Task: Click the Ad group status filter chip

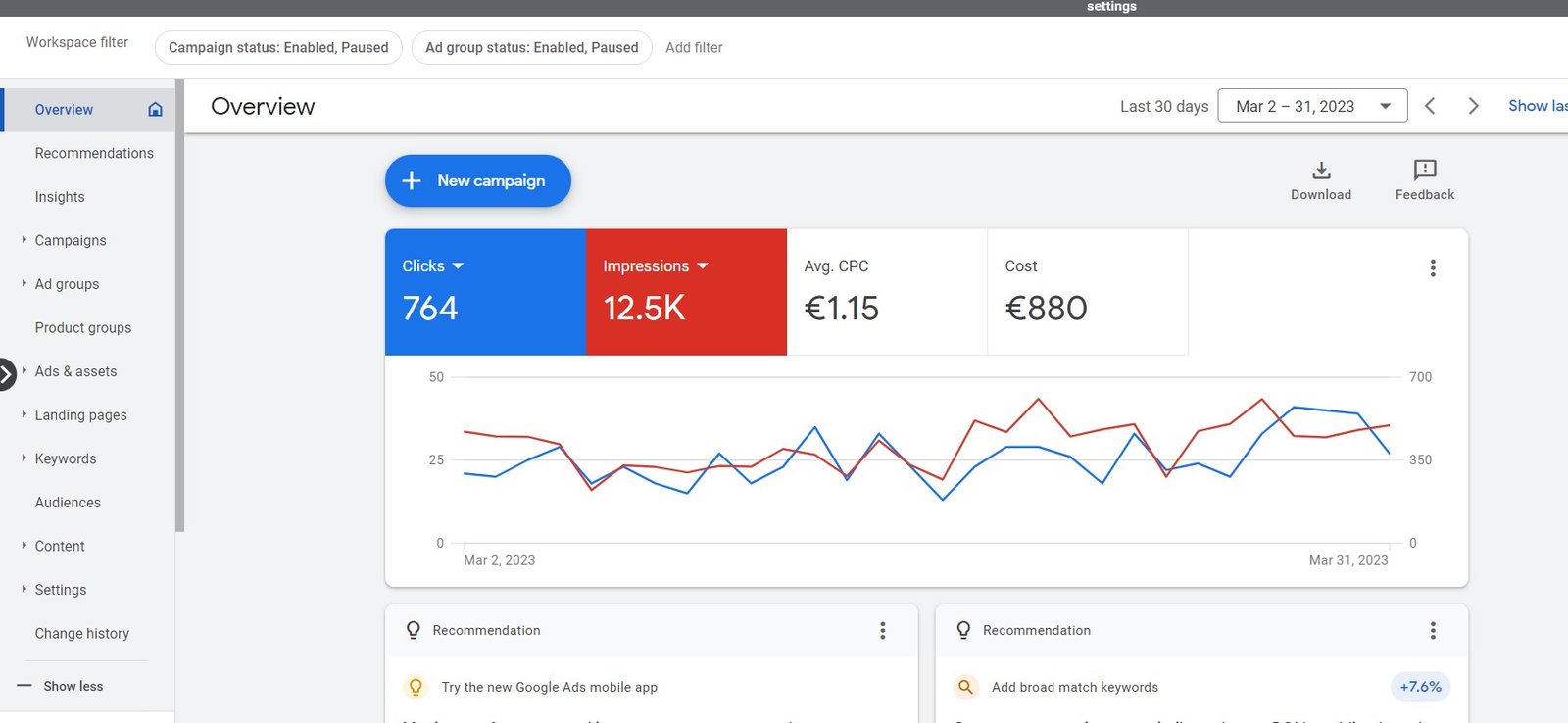Action: (532, 47)
